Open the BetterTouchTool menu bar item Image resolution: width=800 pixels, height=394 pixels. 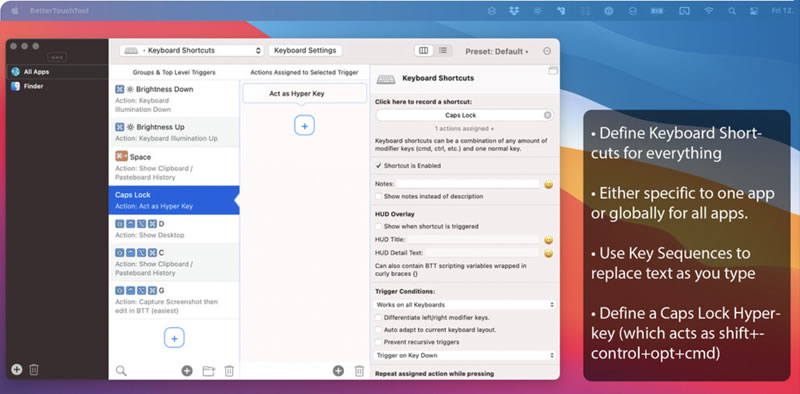point(59,11)
